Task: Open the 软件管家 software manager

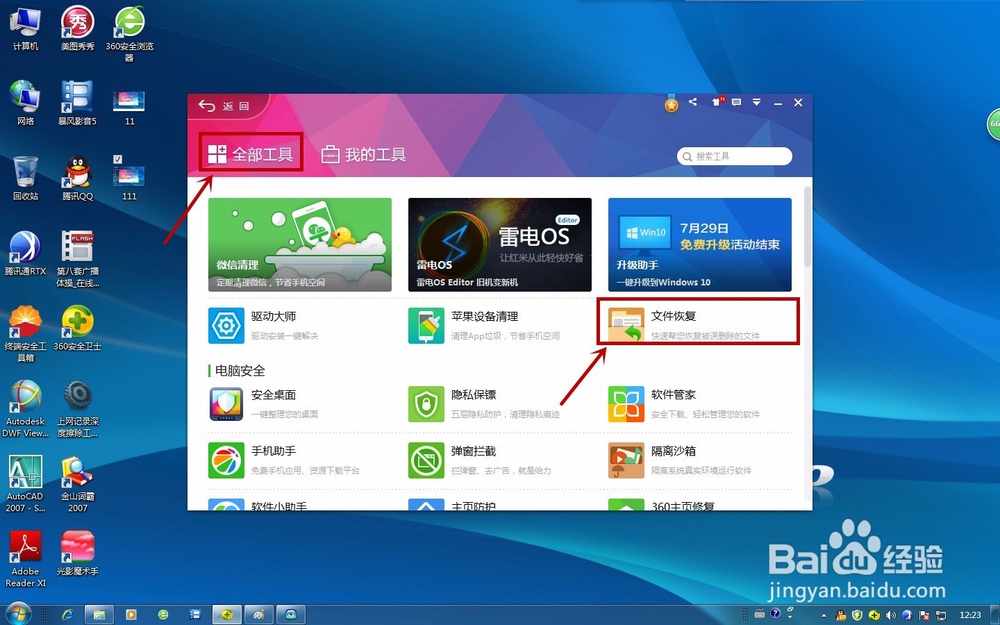Action: [x=684, y=404]
